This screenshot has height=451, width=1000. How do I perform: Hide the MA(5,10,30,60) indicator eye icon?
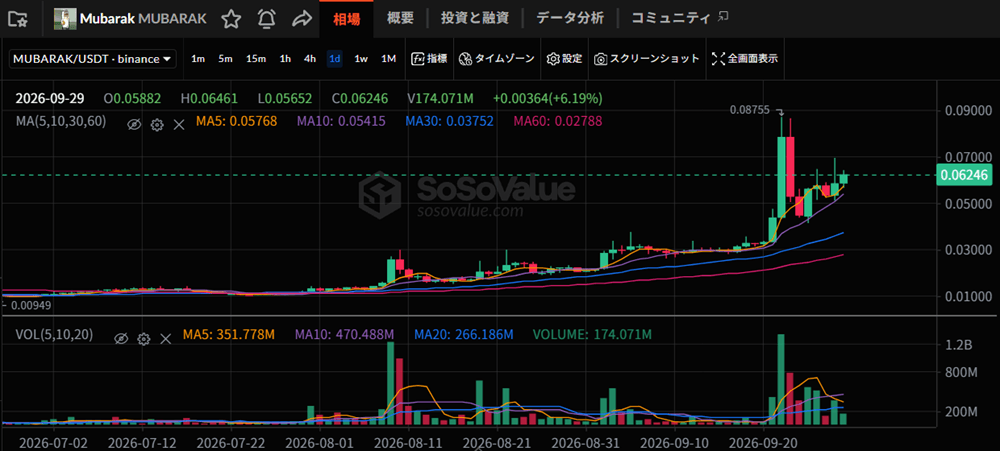pyautogui.click(x=133, y=124)
